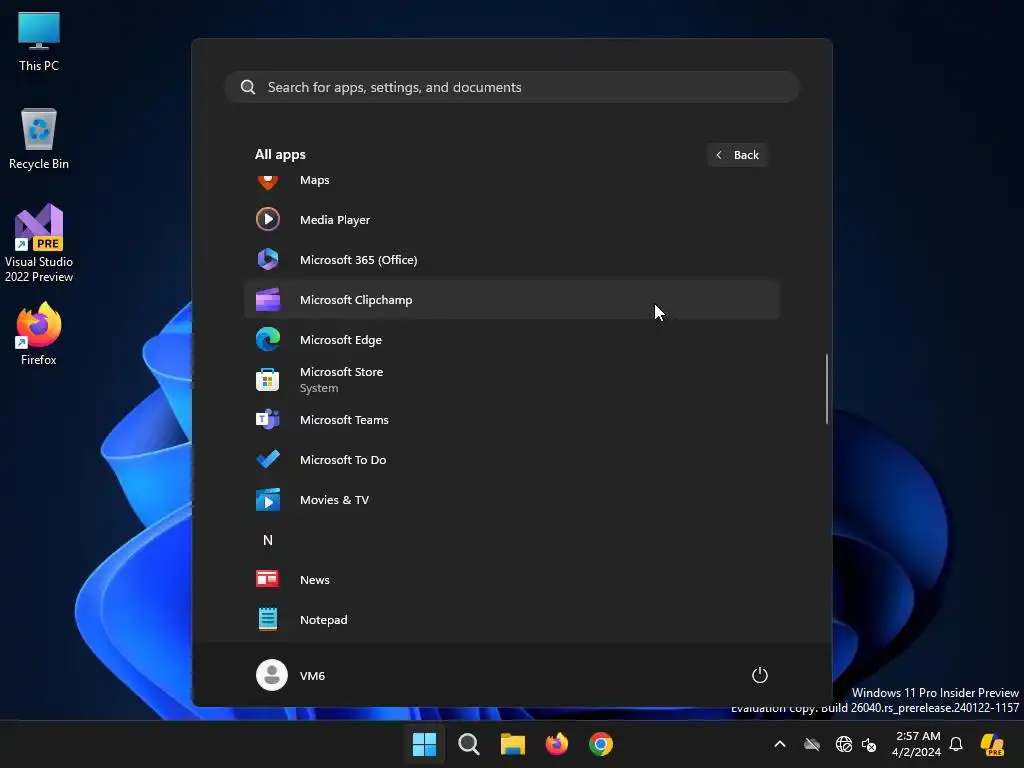Screen dimensions: 1024x768
Task: Open Microsoft Edge icon in app list
Action: pyautogui.click(x=268, y=340)
